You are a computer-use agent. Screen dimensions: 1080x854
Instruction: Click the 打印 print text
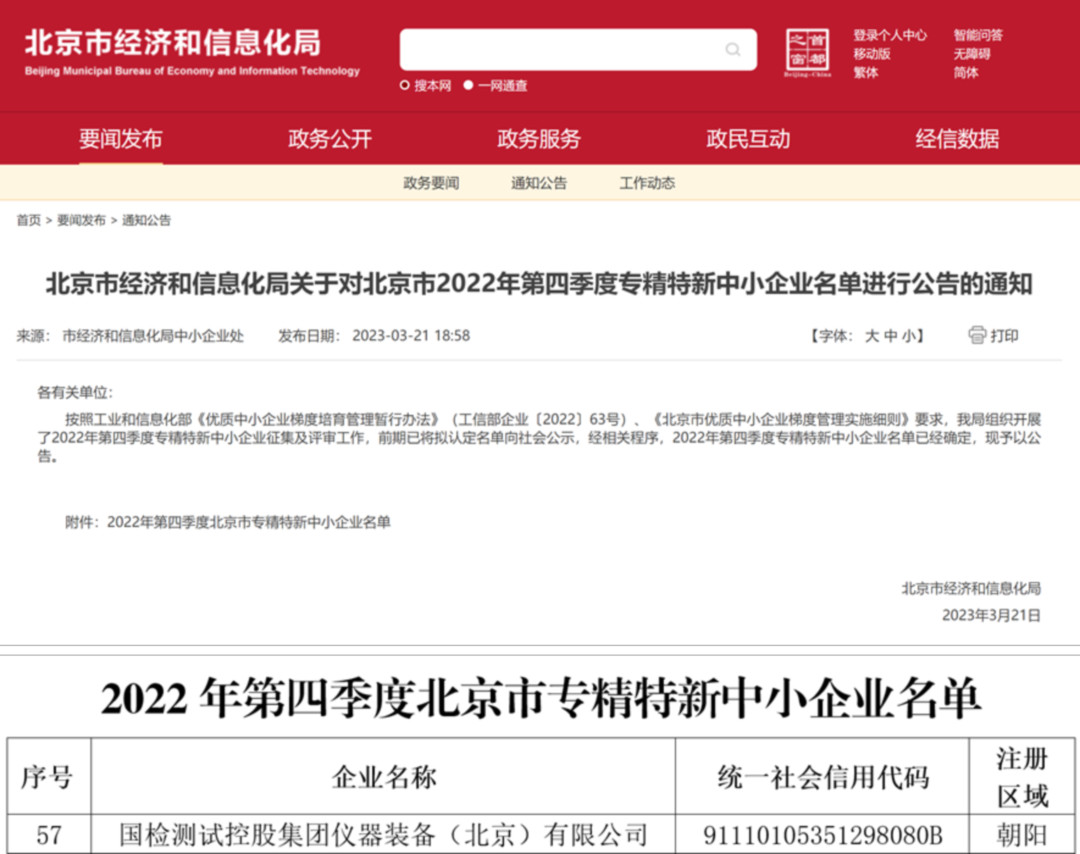[1004, 336]
